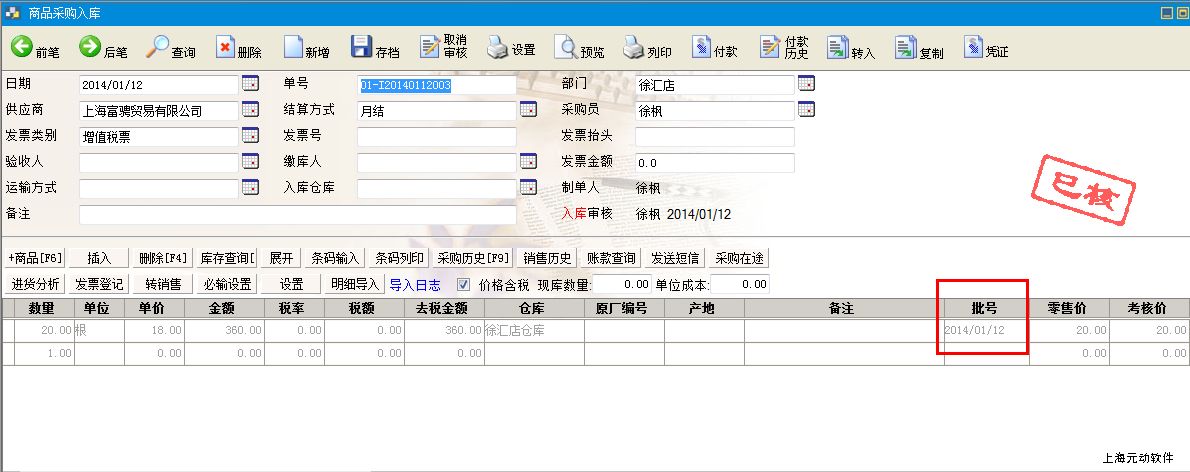Image resolution: width=1190 pixels, height=472 pixels.
Task: Open the date picker beside 日期 field
Action: (250, 84)
